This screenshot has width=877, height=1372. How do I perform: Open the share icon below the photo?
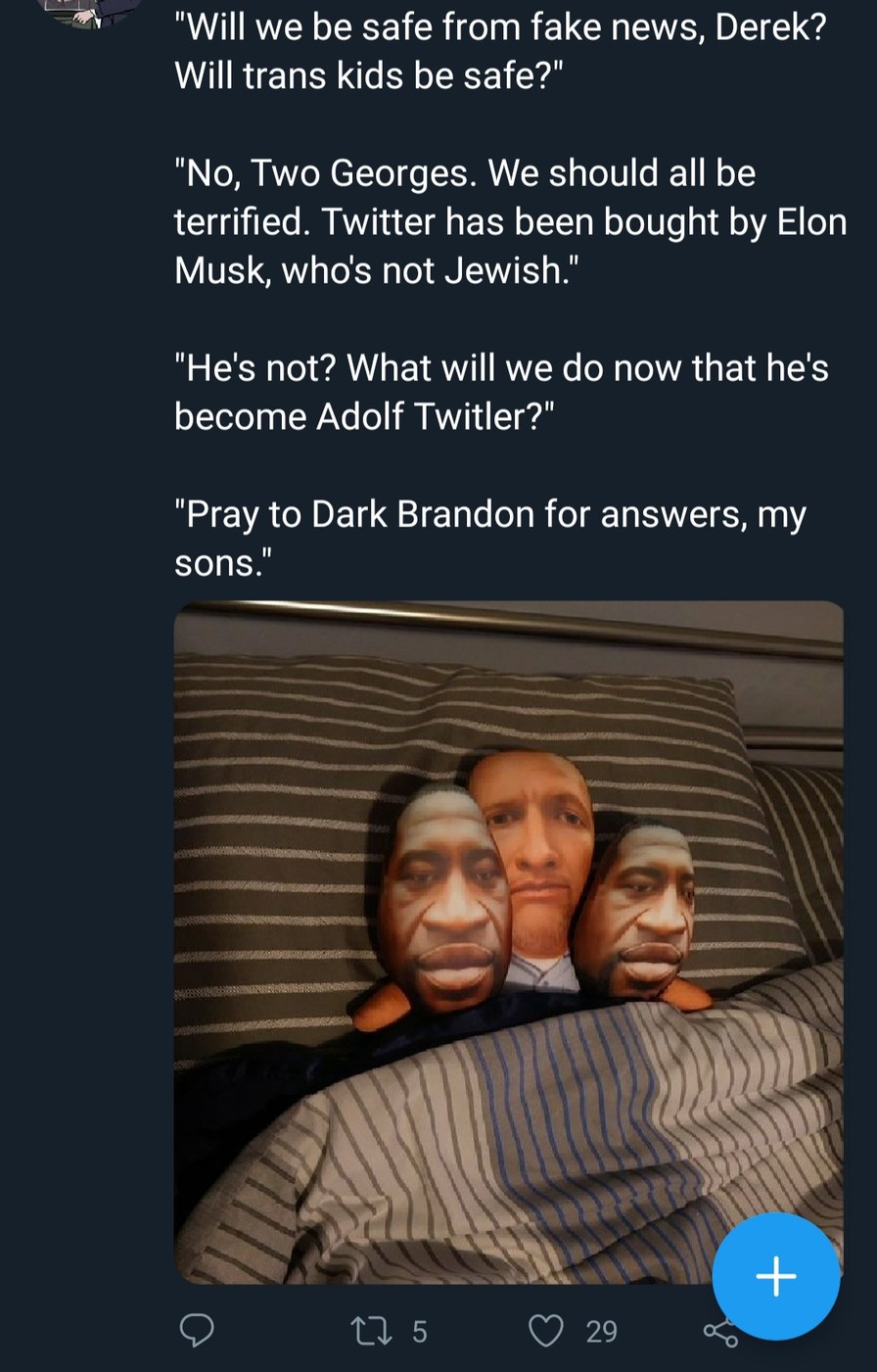coord(720,1332)
